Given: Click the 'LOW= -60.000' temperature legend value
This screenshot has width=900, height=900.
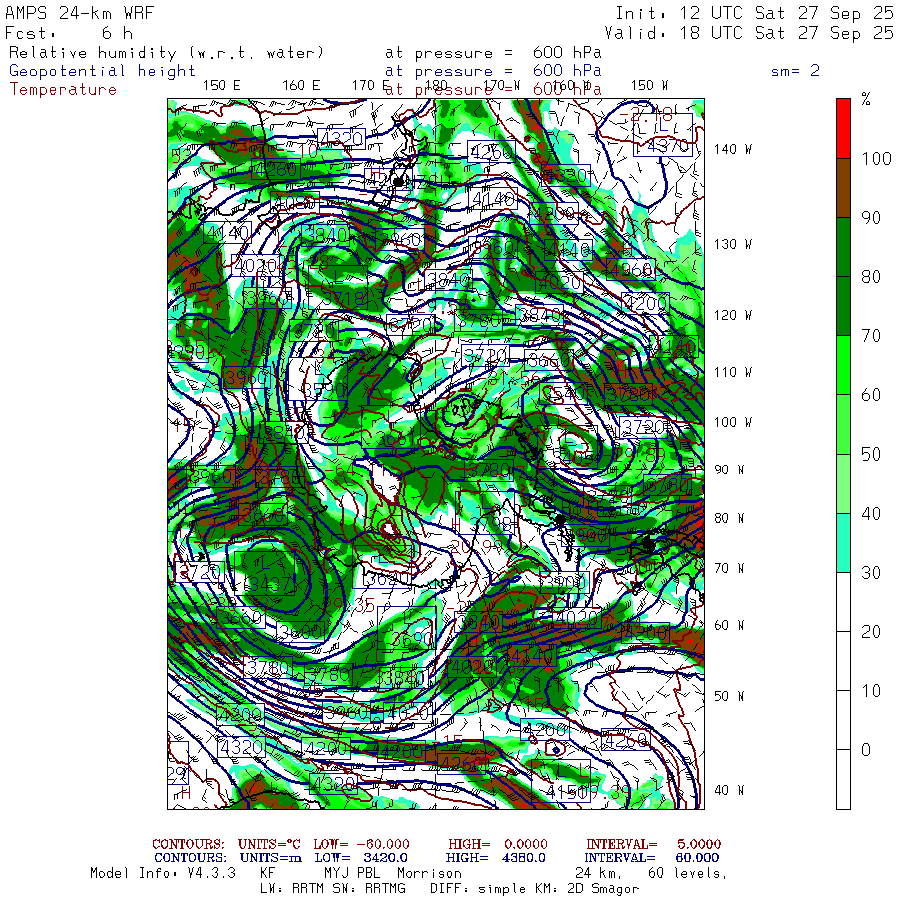Looking at the screenshot, I should [362, 844].
